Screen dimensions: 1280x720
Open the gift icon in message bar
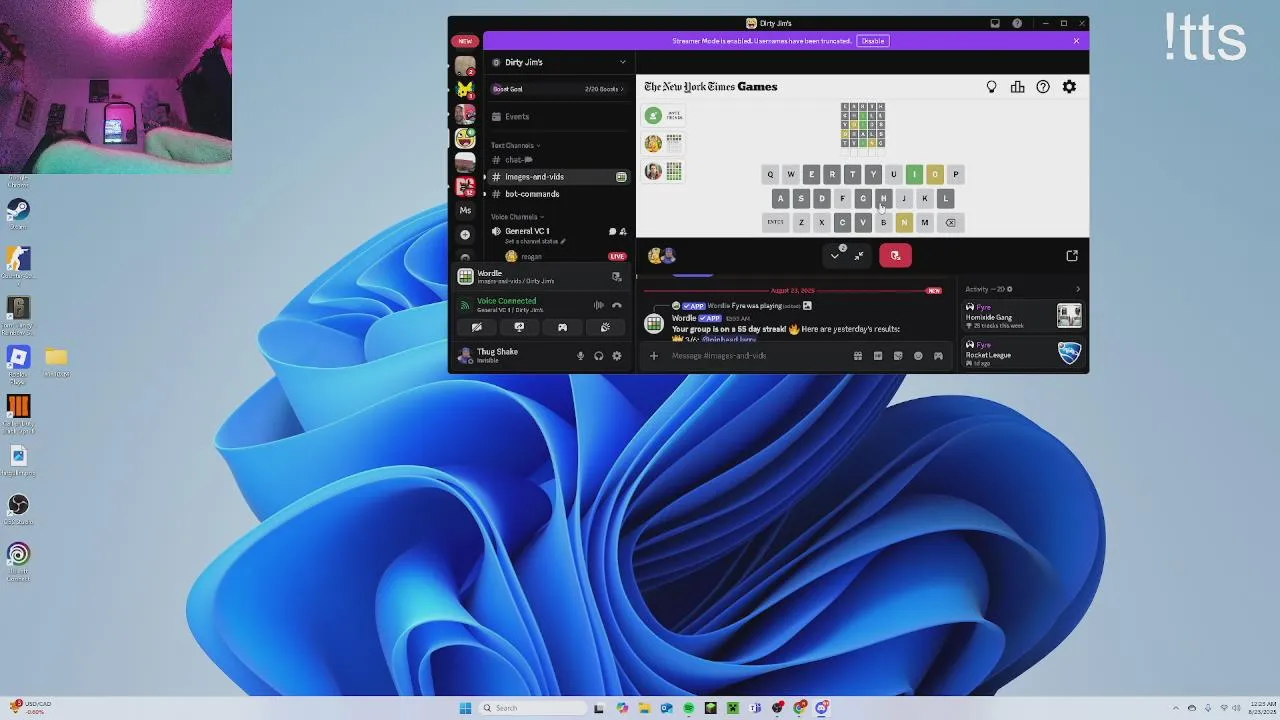click(x=857, y=356)
